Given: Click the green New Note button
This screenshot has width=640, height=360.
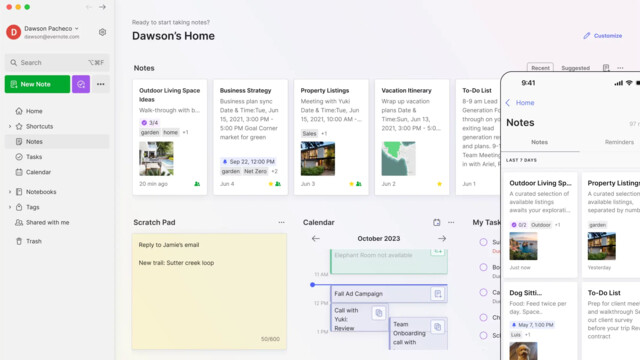Looking at the screenshot, I should point(37,84).
